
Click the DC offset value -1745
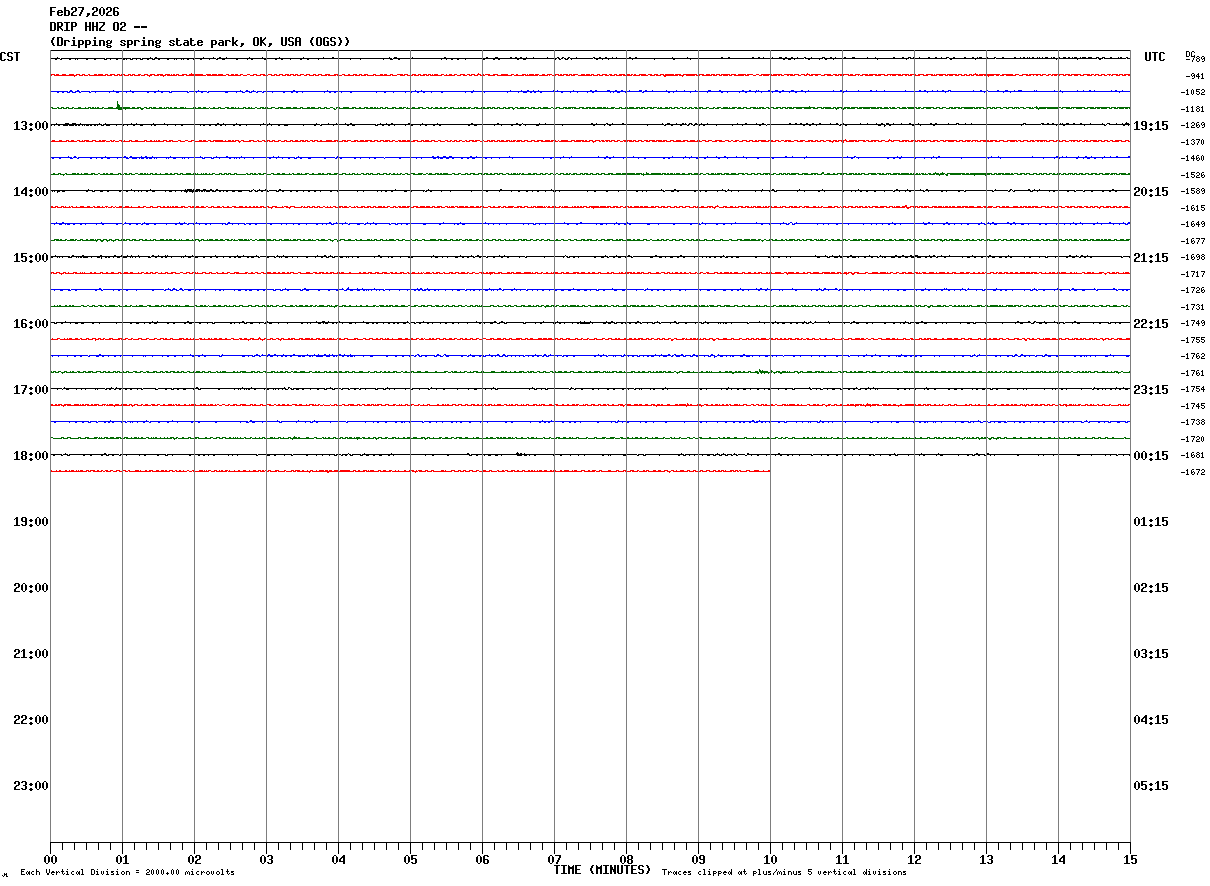pyautogui.click(x=1193, y=406)
